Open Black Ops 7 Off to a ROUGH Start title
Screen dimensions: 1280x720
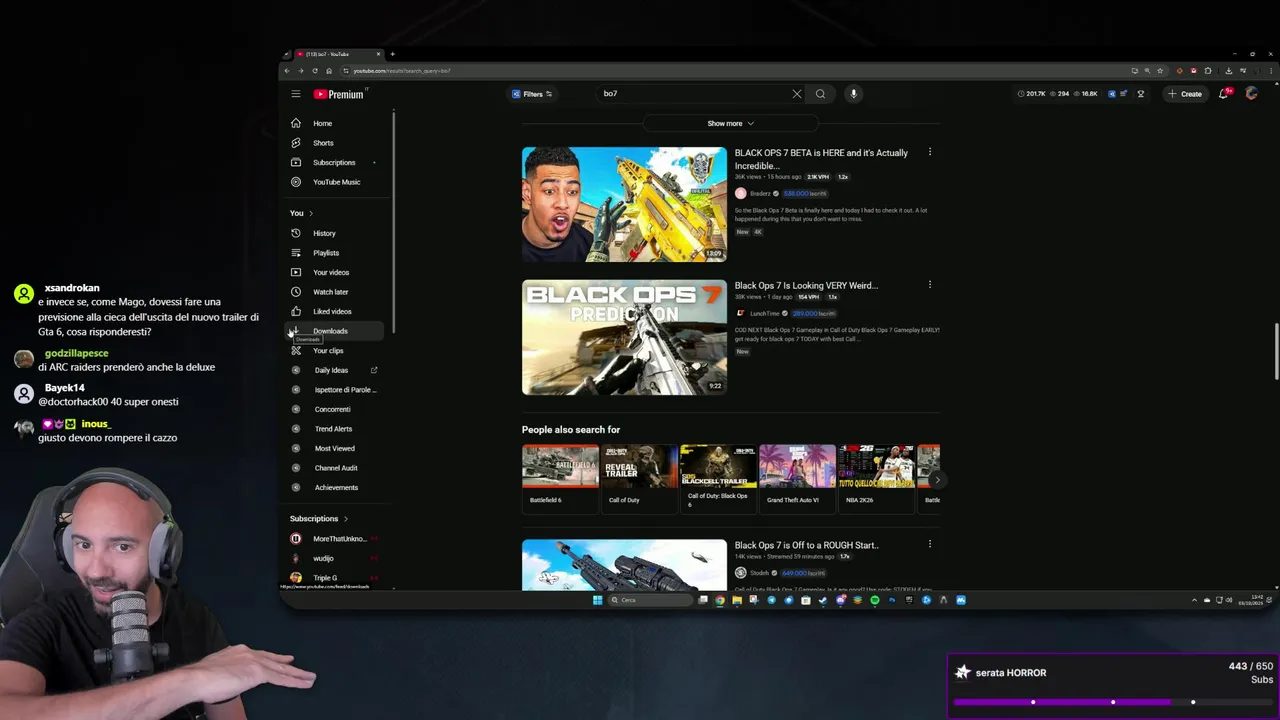click(x=806, y=545)
